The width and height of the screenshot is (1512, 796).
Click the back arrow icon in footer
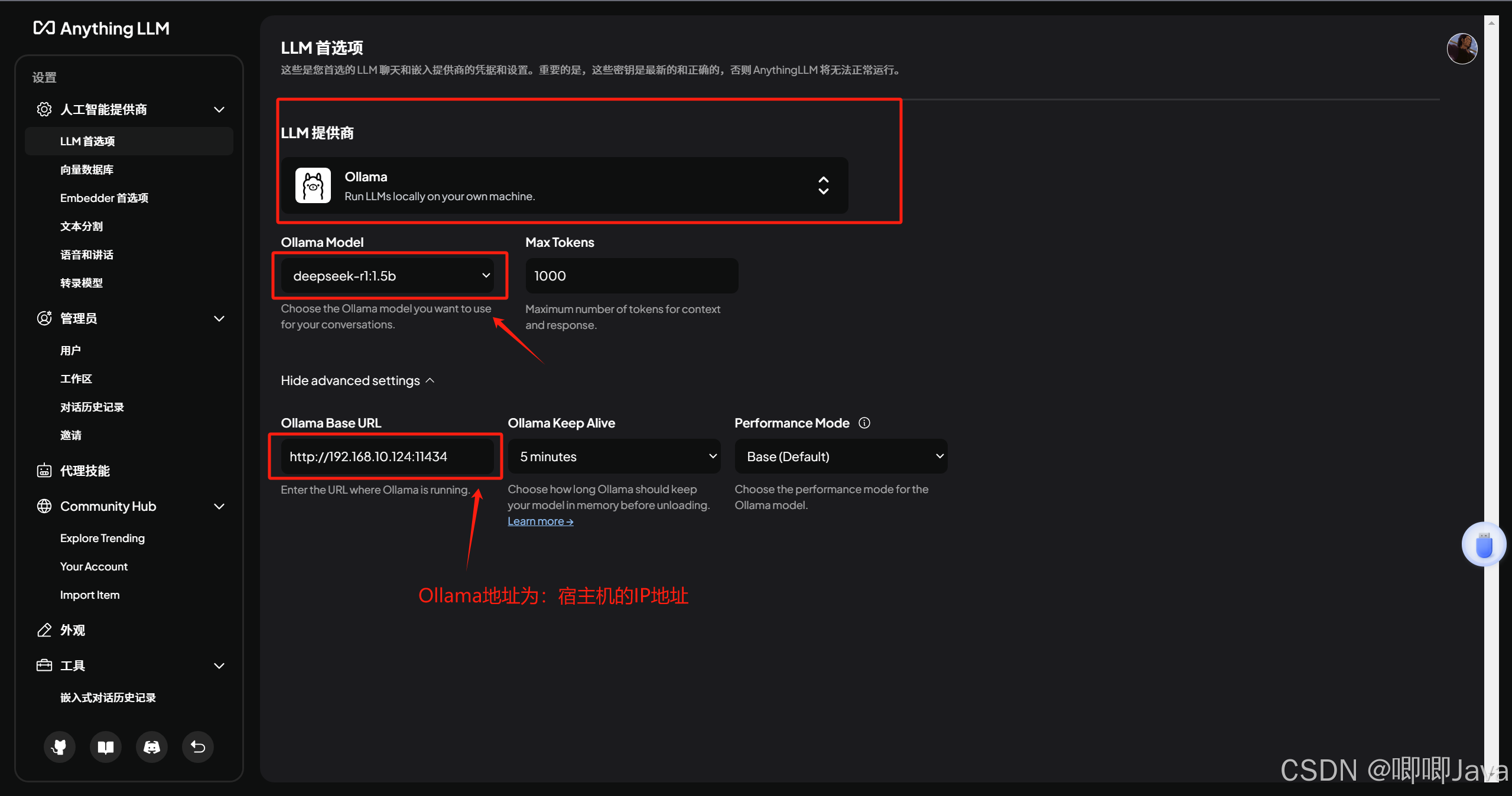(198, 747)
